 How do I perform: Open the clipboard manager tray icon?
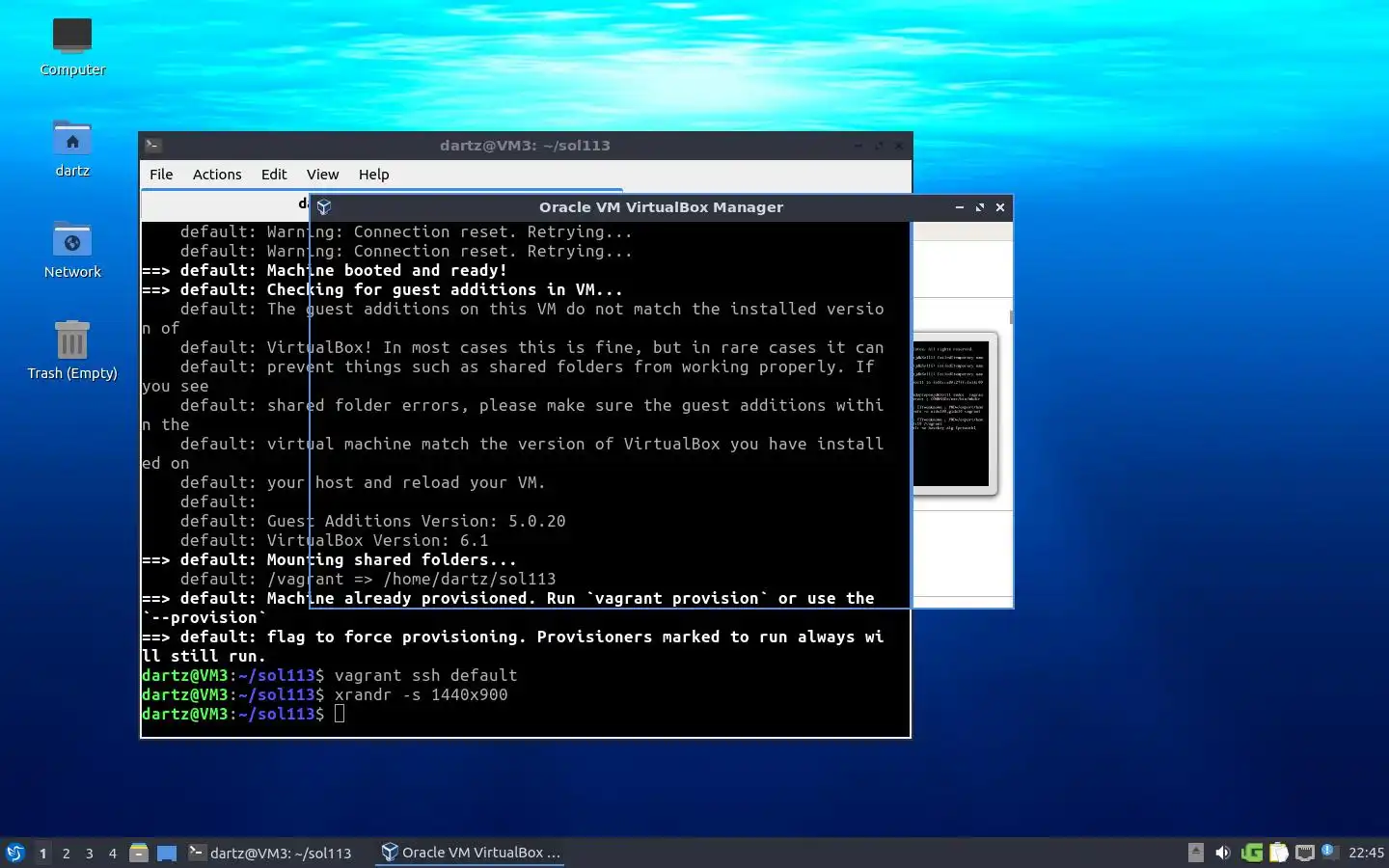[x=1279, y=853]
